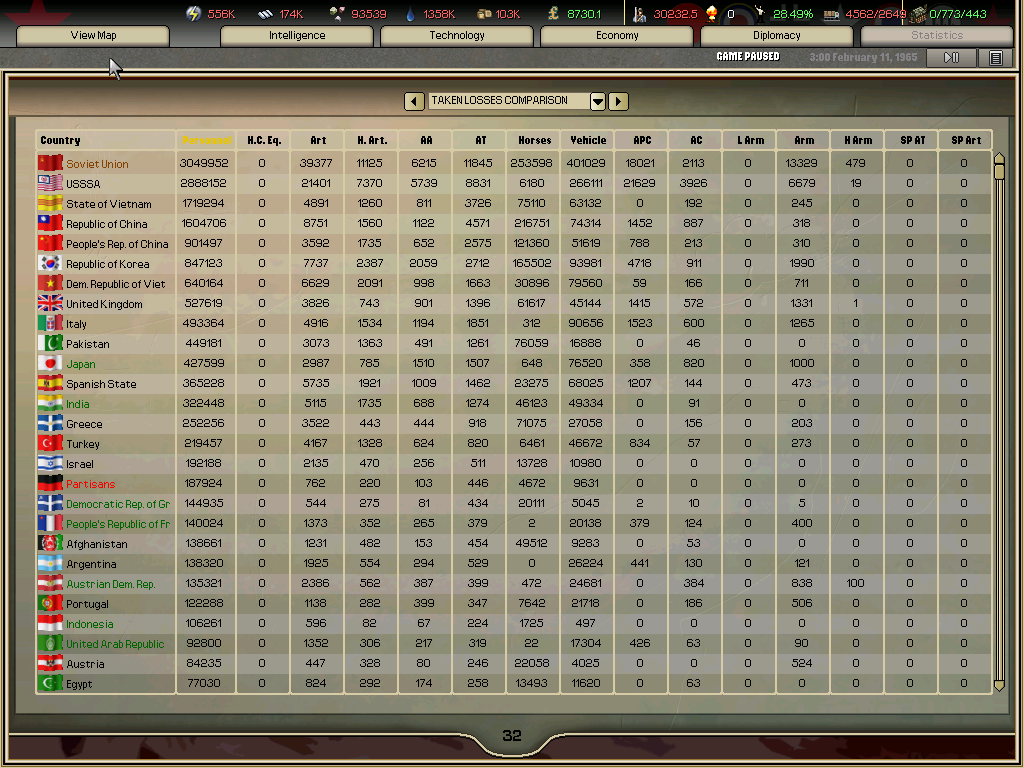Sort table by Vehicle column header
The image size is (1024, 768).
[588, 140]
